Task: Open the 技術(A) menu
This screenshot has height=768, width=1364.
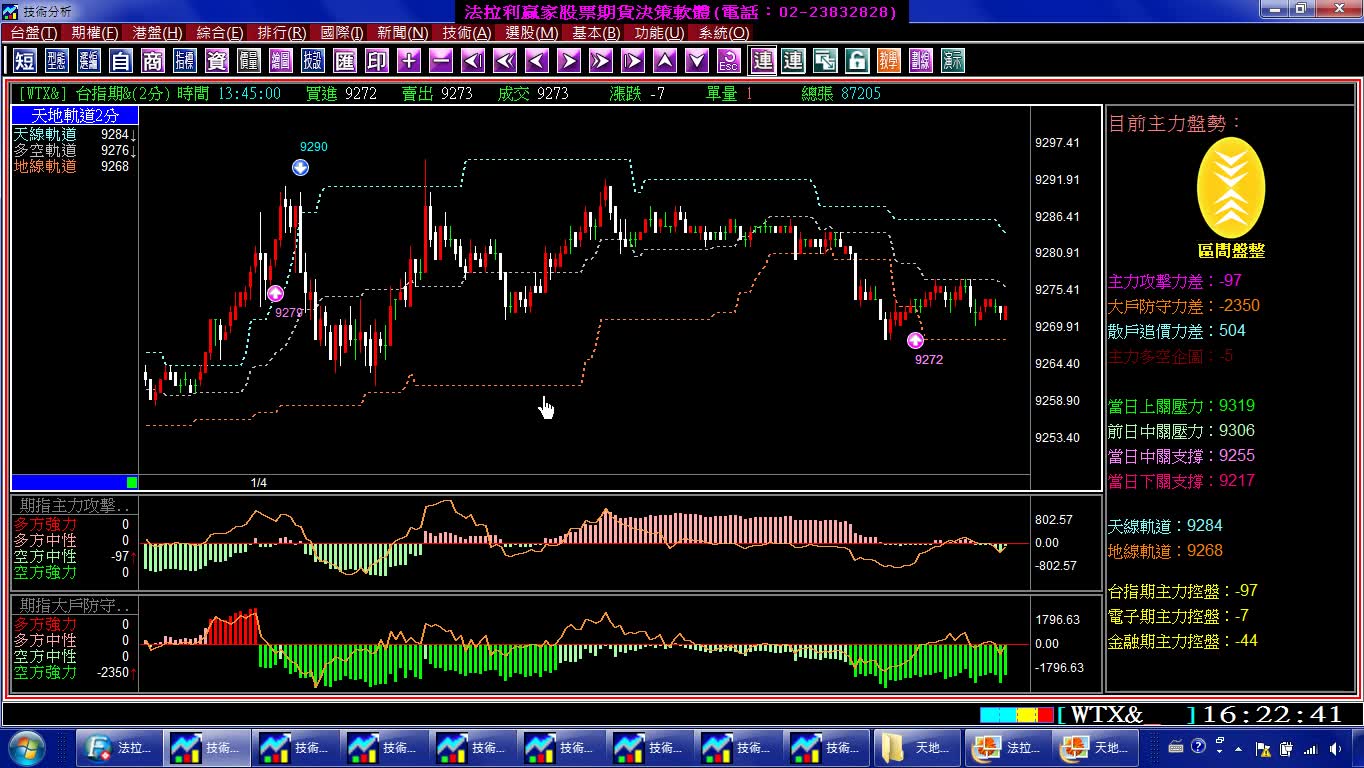Action: pyautogui.click(x=467, y=33)
